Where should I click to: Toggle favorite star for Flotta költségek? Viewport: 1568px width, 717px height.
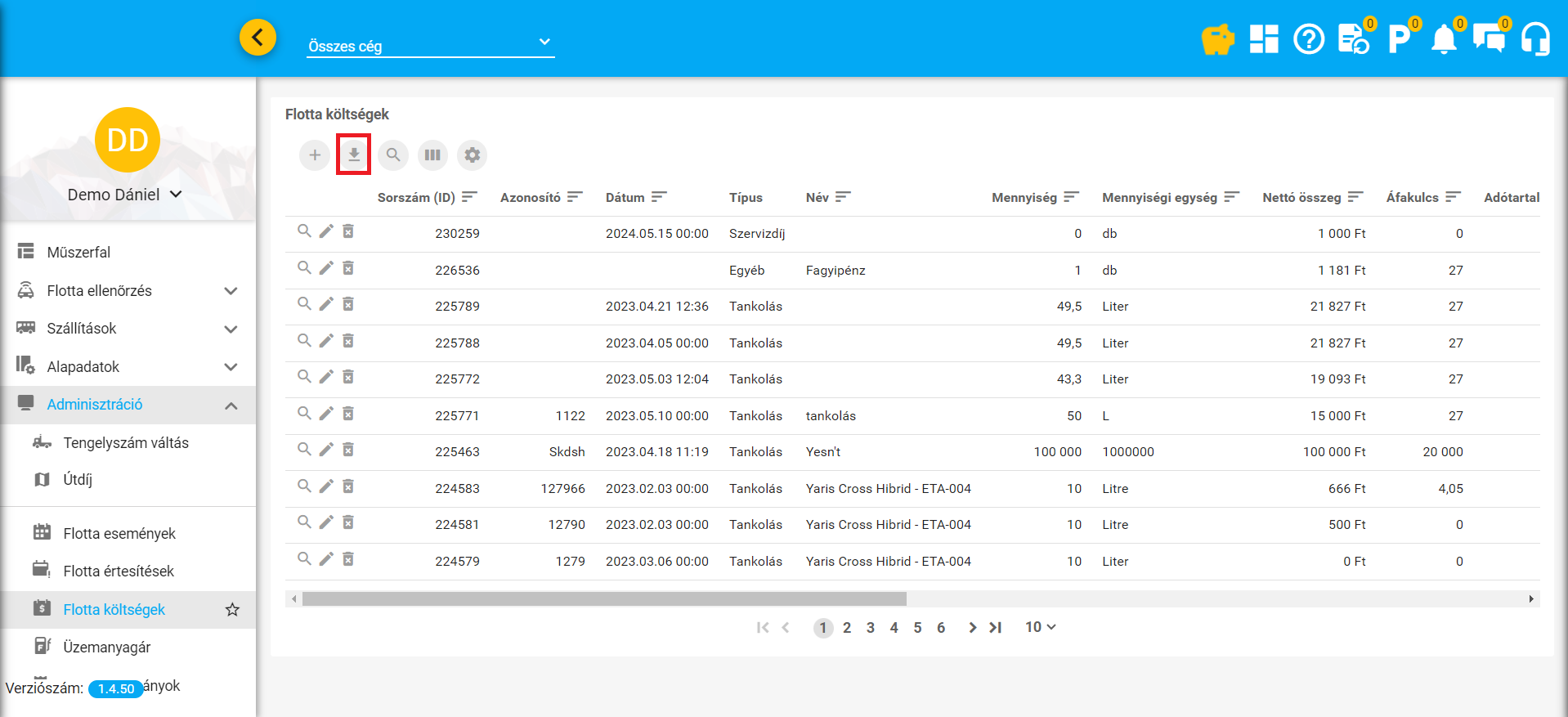[232, 610]
